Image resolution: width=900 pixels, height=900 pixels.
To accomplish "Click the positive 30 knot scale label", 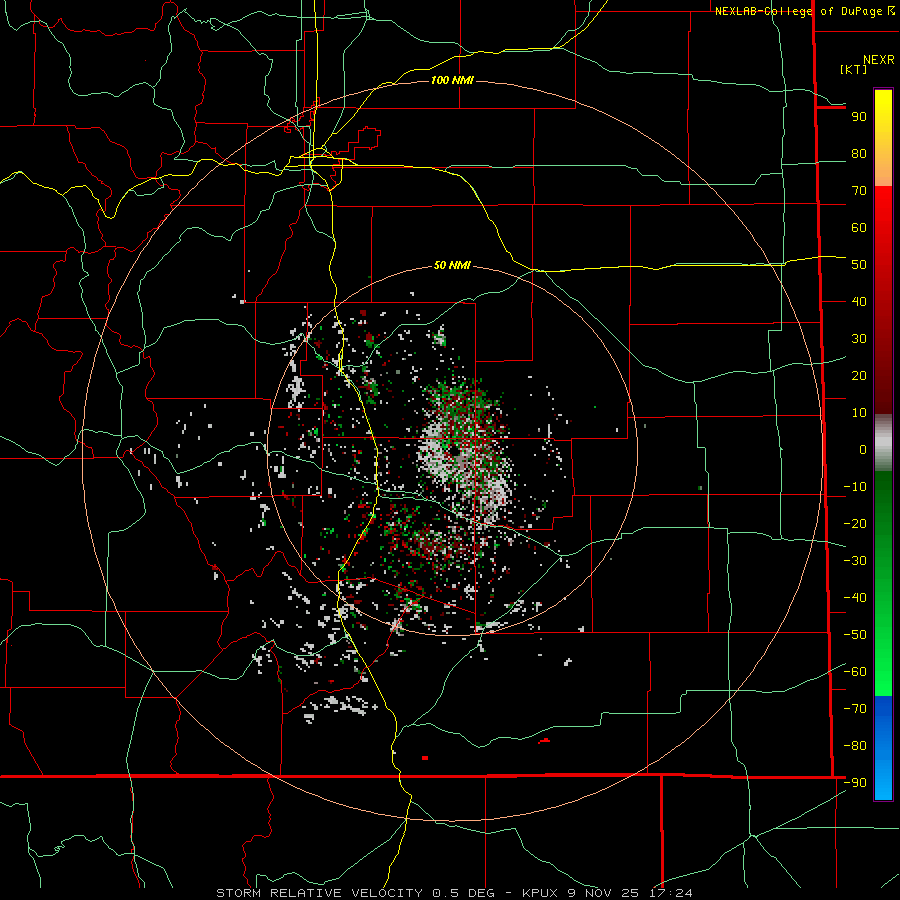I will [859, 339].
